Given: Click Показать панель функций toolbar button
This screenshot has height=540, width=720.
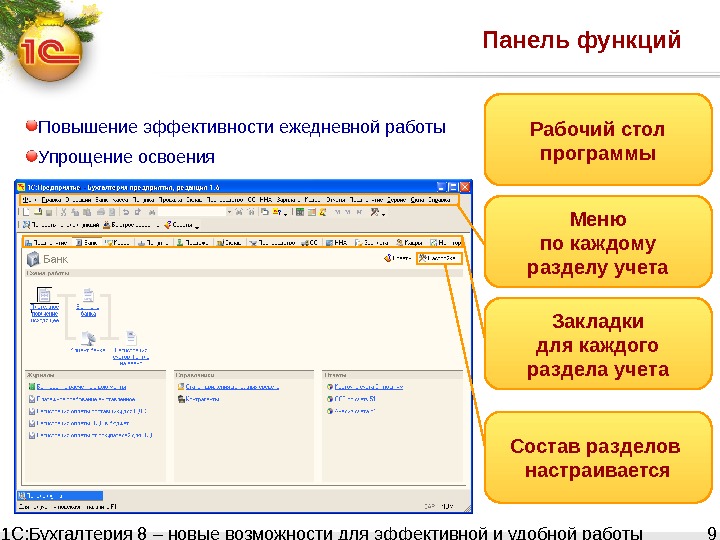Looking at the screenshot, I should tap(61, 225).
